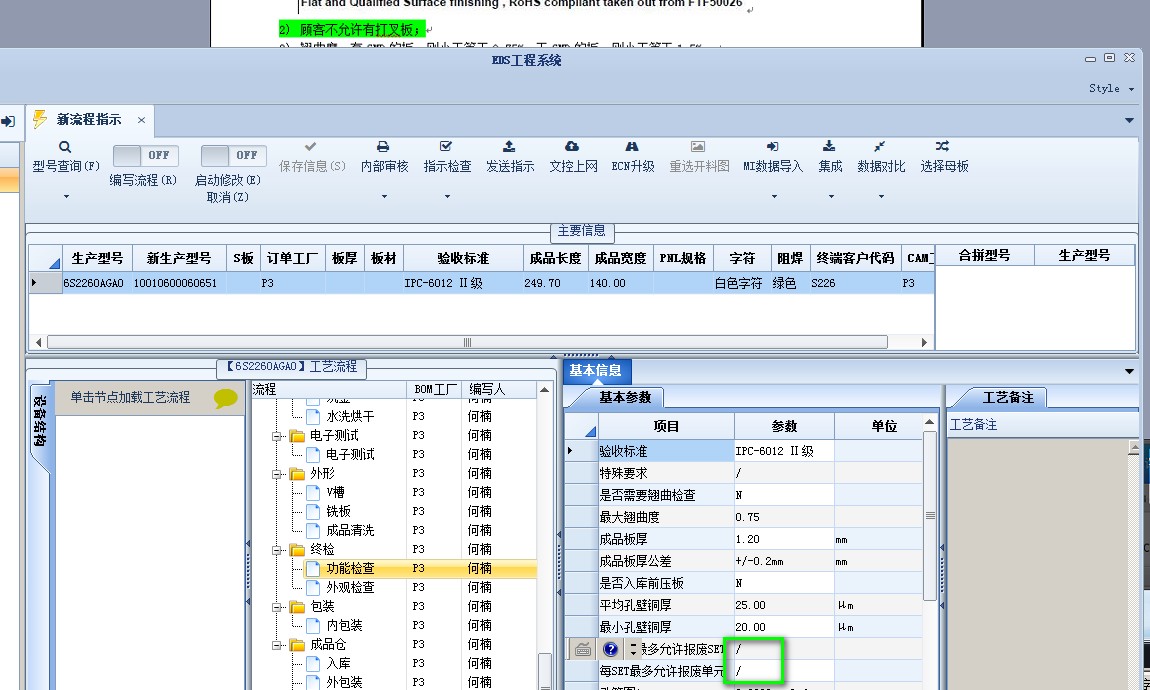This screenshot has width=1150, height=690.
Task: Expand dropdown under 数据对比
Action: [x=882, y=197]
